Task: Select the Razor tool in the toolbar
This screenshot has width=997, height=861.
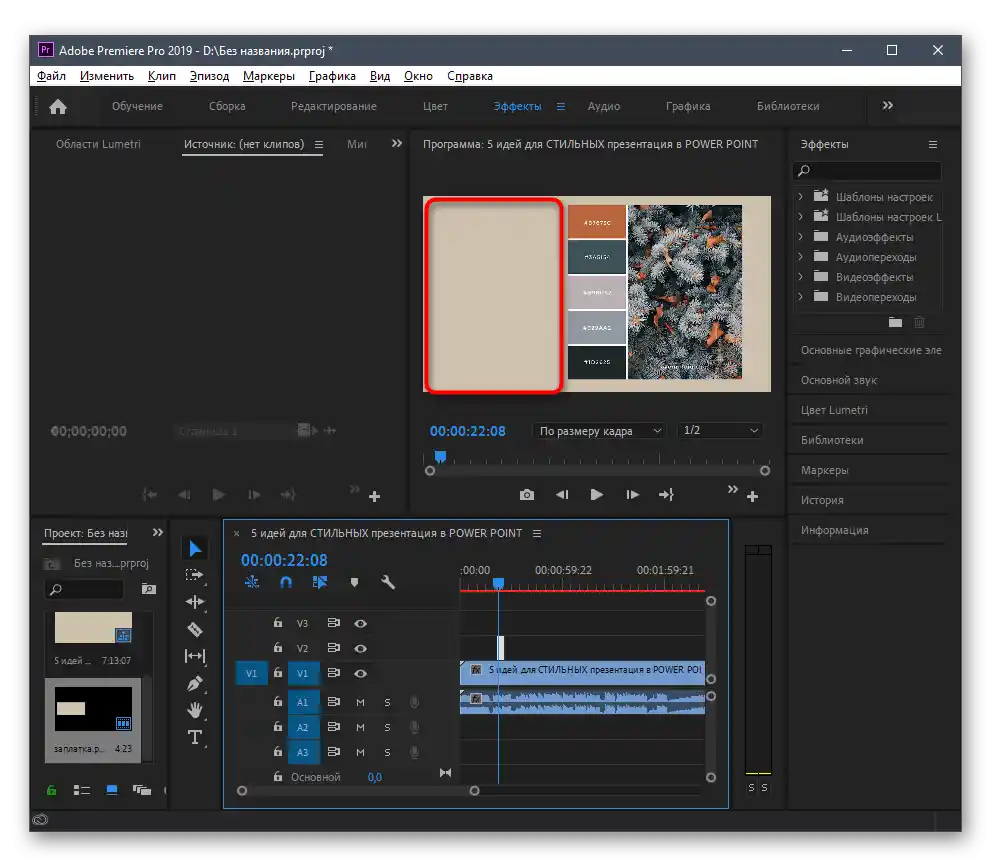Action: 195,629
